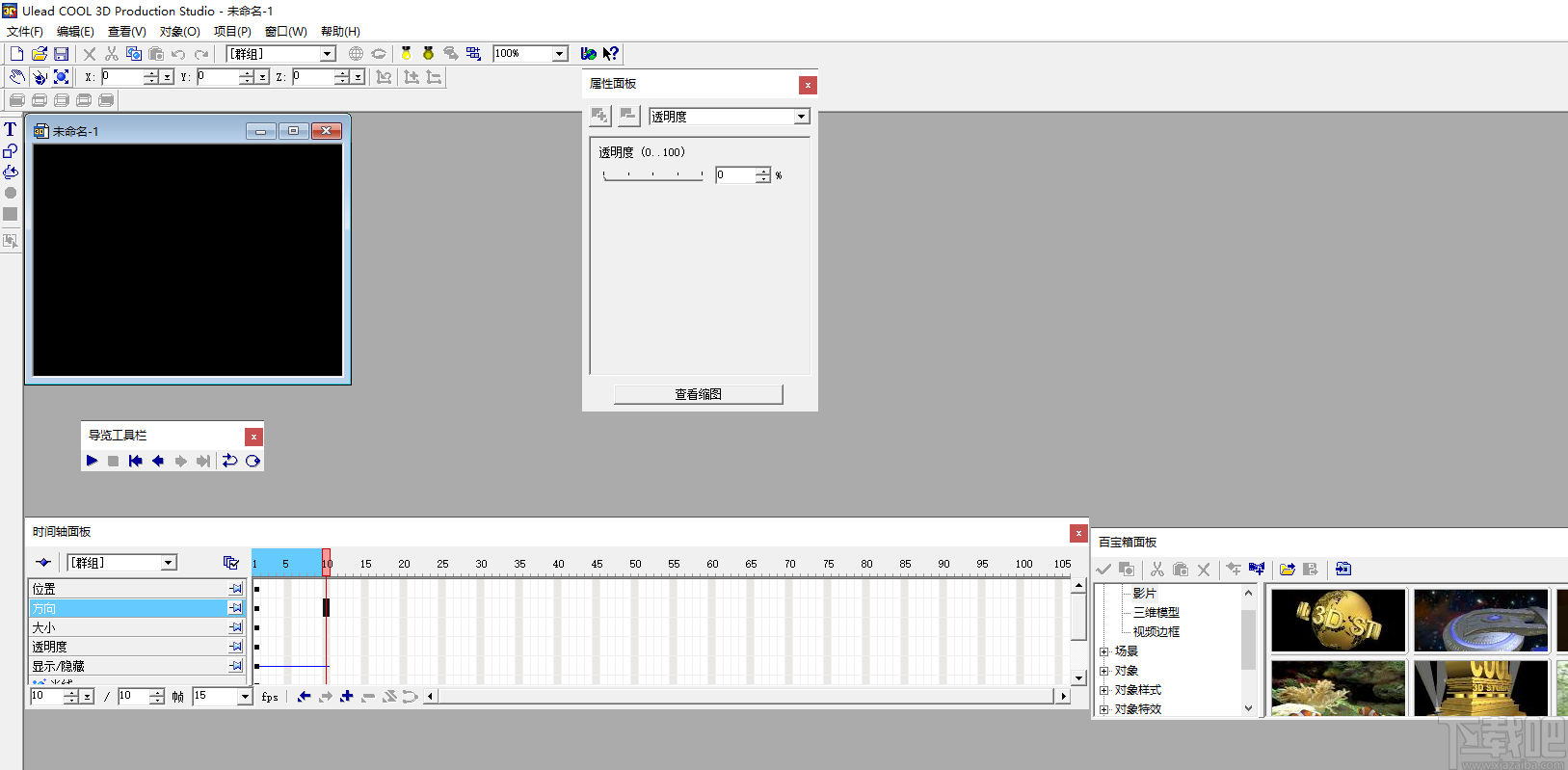Click the Import folder icon in EasyPalette
This screenshot has width=1568, height=770.
(1287, 570)
